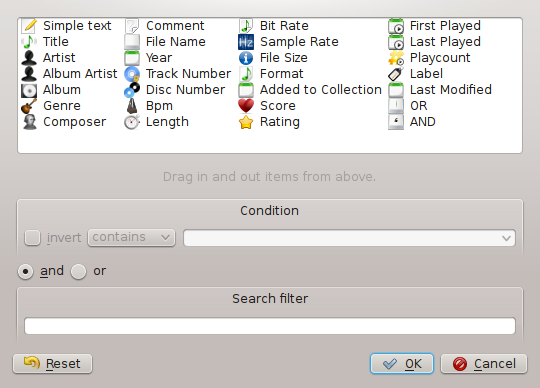Select the Label tag icon
540x388 pixels.
(x=396, y=74)
